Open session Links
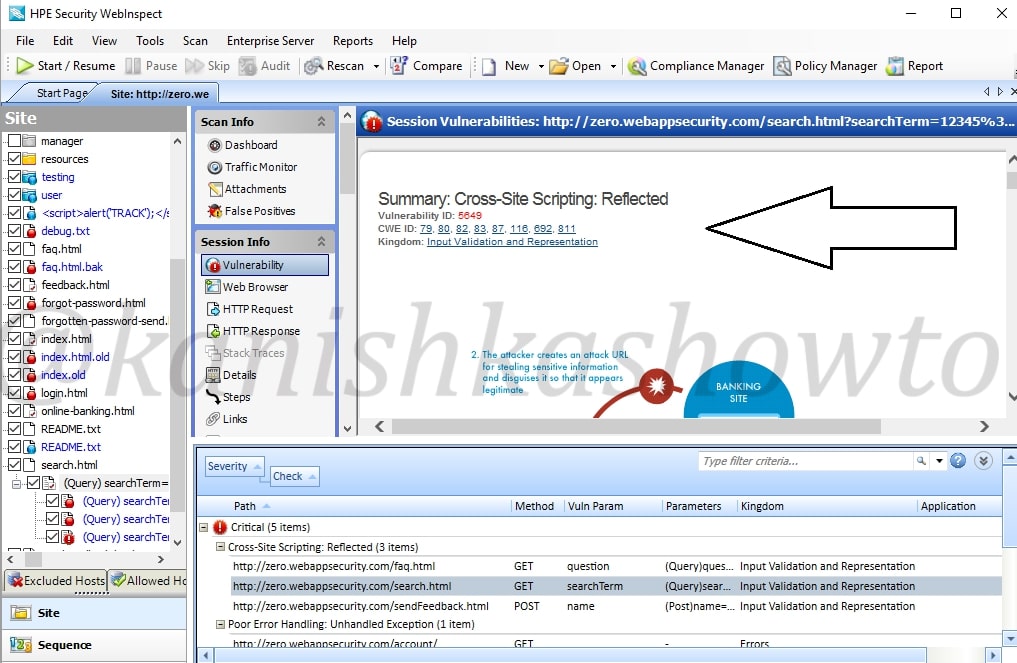The width and height of the screenshot is (1017, 663). (226, 419)
